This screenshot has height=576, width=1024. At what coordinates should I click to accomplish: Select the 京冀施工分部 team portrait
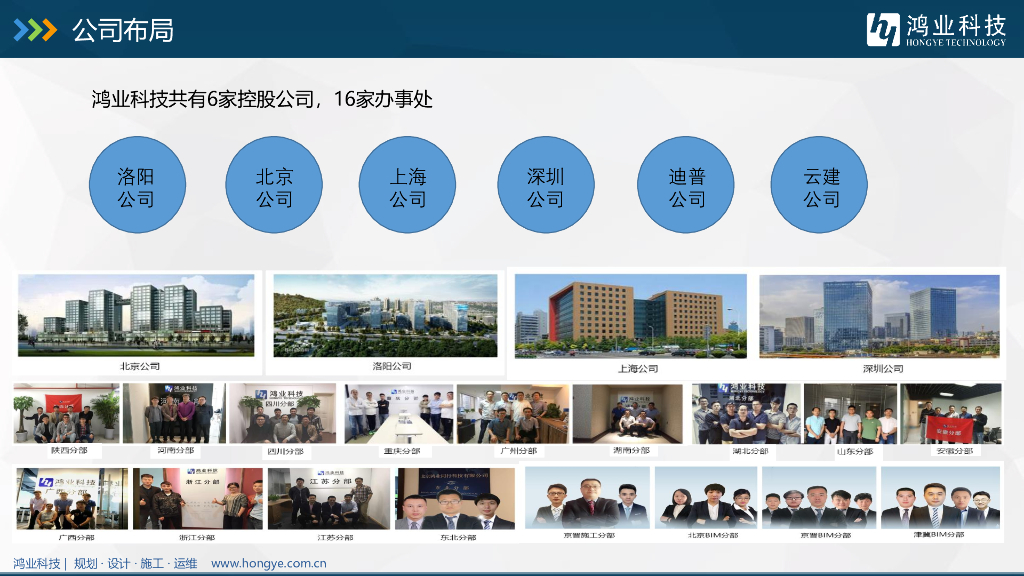(x=587, y=497)
